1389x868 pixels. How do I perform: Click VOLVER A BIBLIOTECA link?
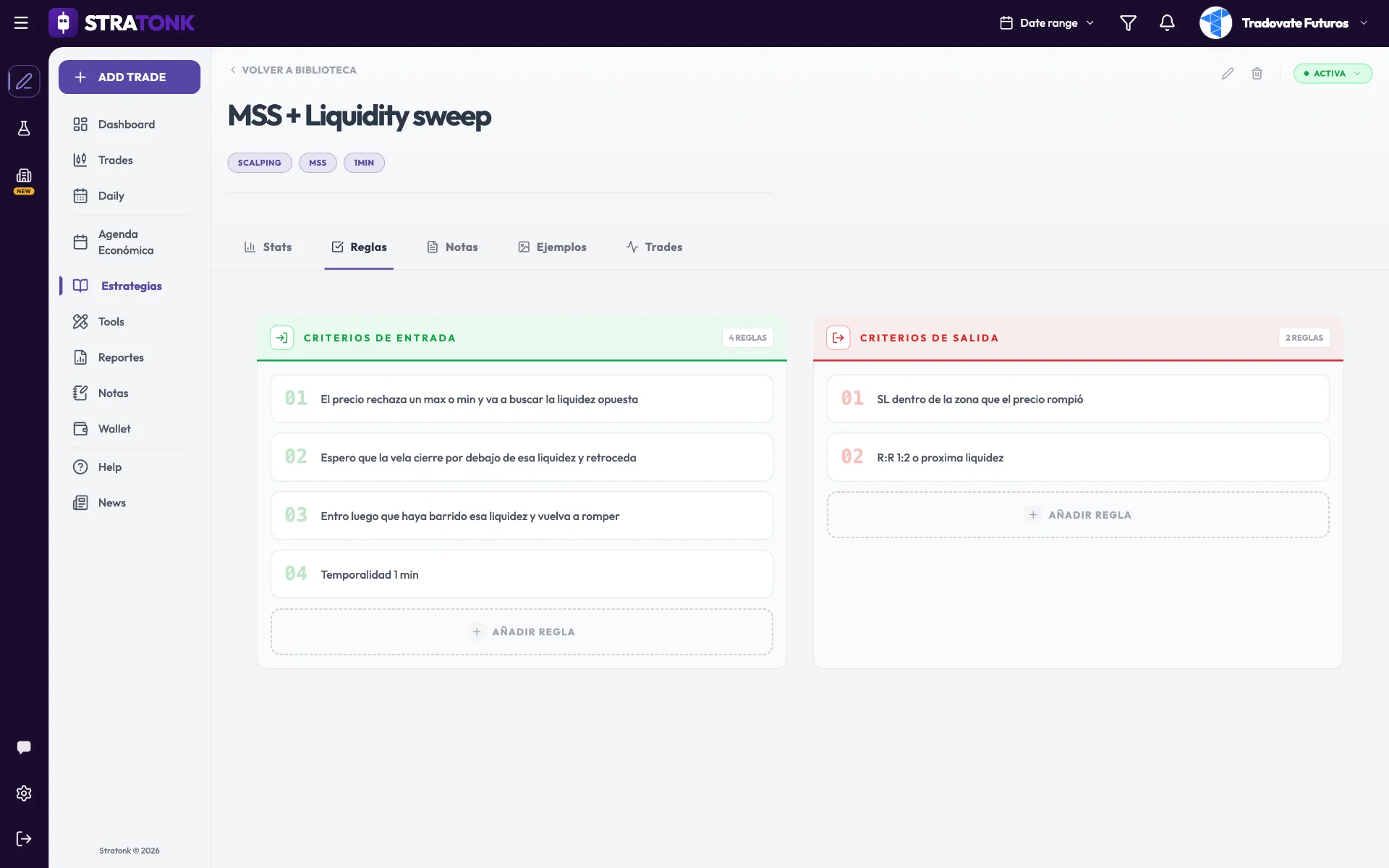293,70
